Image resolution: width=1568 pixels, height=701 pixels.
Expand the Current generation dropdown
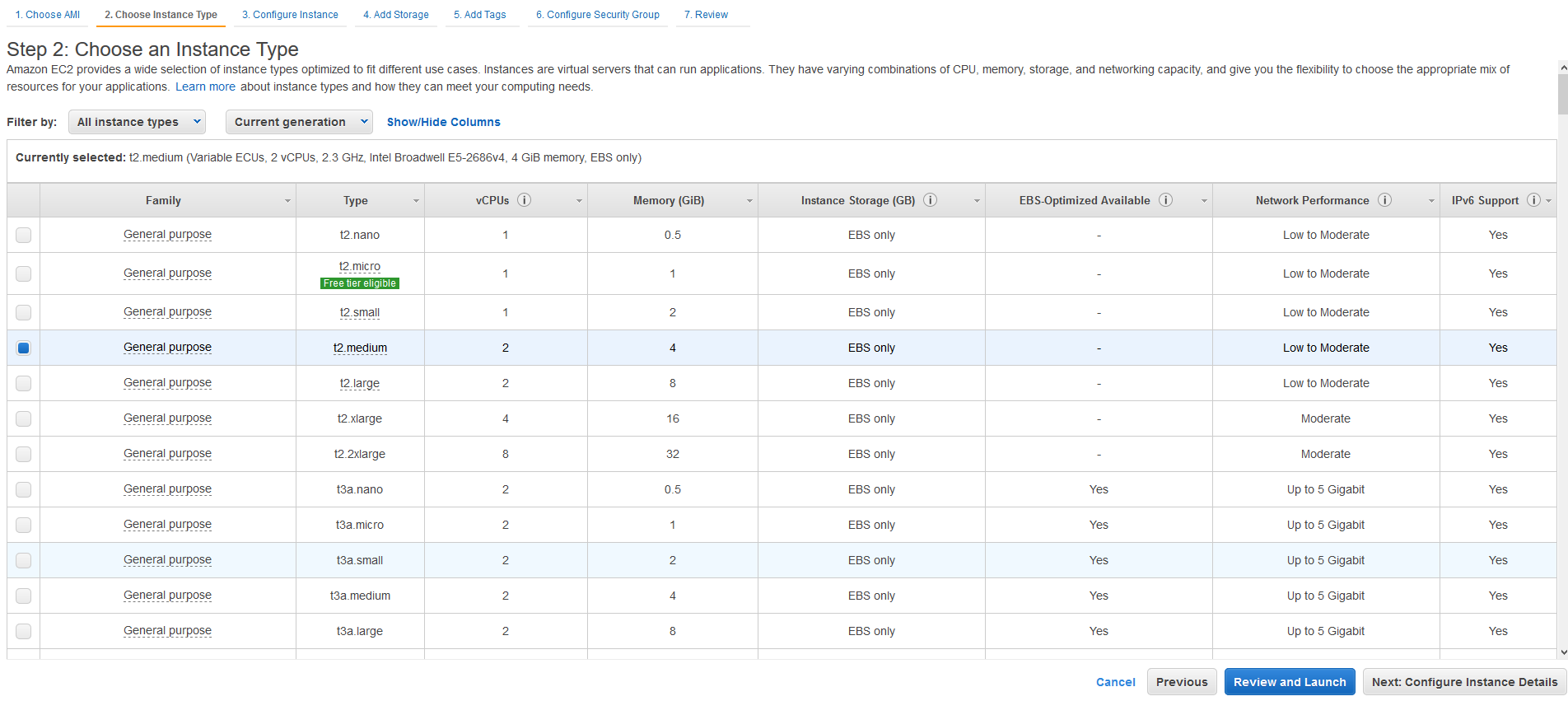[x=299, y=122]
